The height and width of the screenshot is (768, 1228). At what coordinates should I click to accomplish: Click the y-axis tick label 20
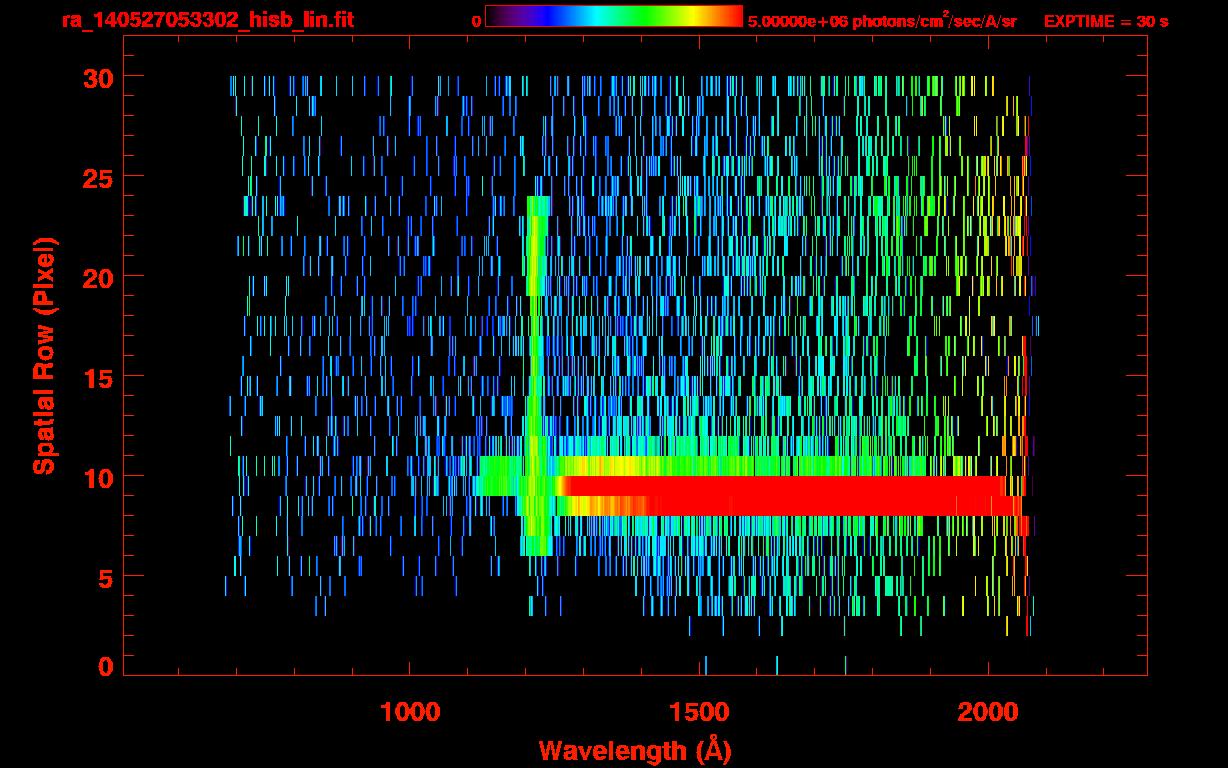pos(97,277)
